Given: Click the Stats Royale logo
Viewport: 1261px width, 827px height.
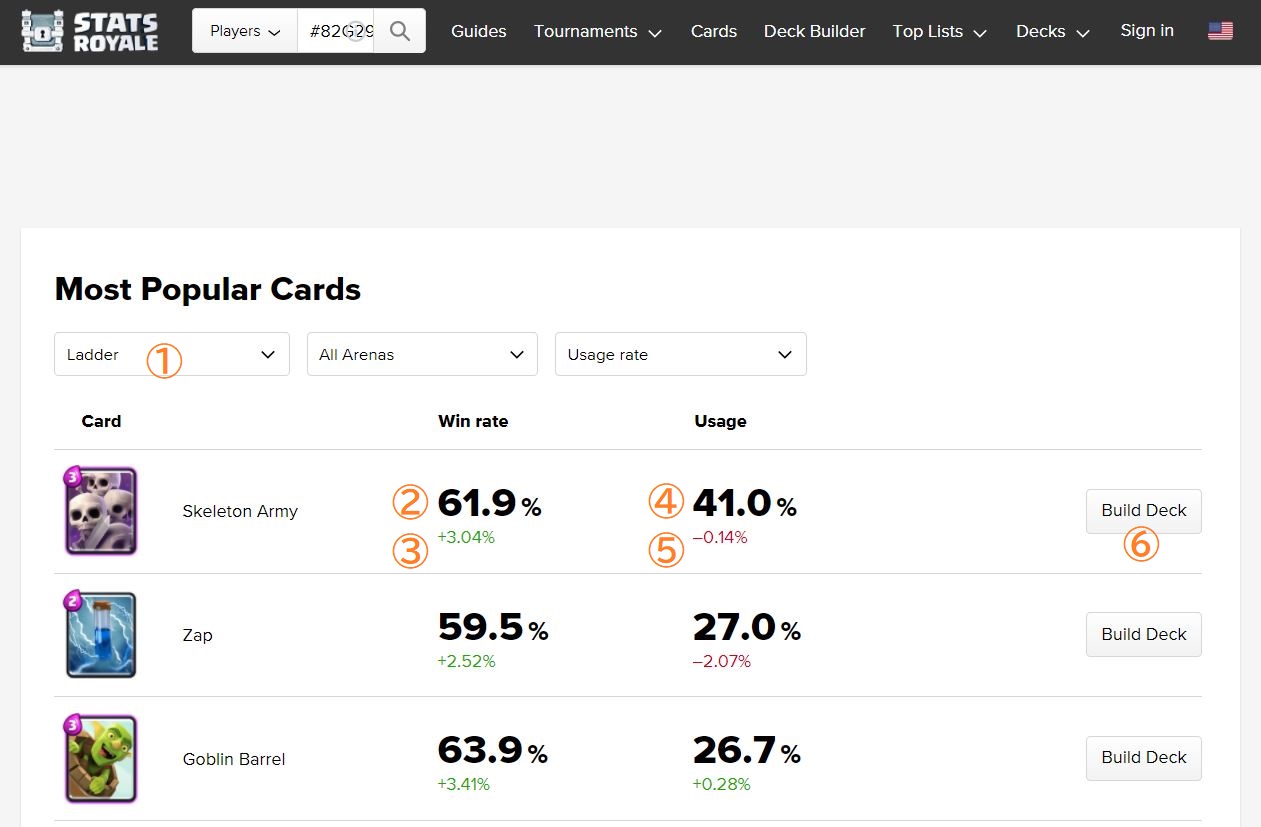Looking at the screenshot, I should point(90,31).
